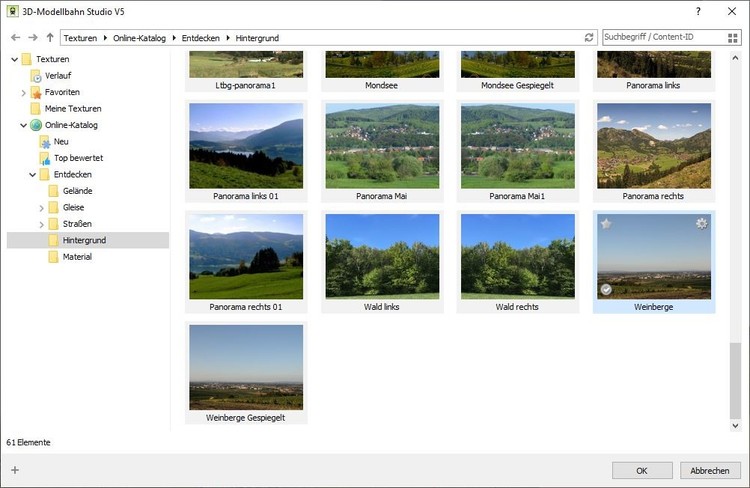Select Panorama rechts 01 thumbnail

(x=246, y=262)
